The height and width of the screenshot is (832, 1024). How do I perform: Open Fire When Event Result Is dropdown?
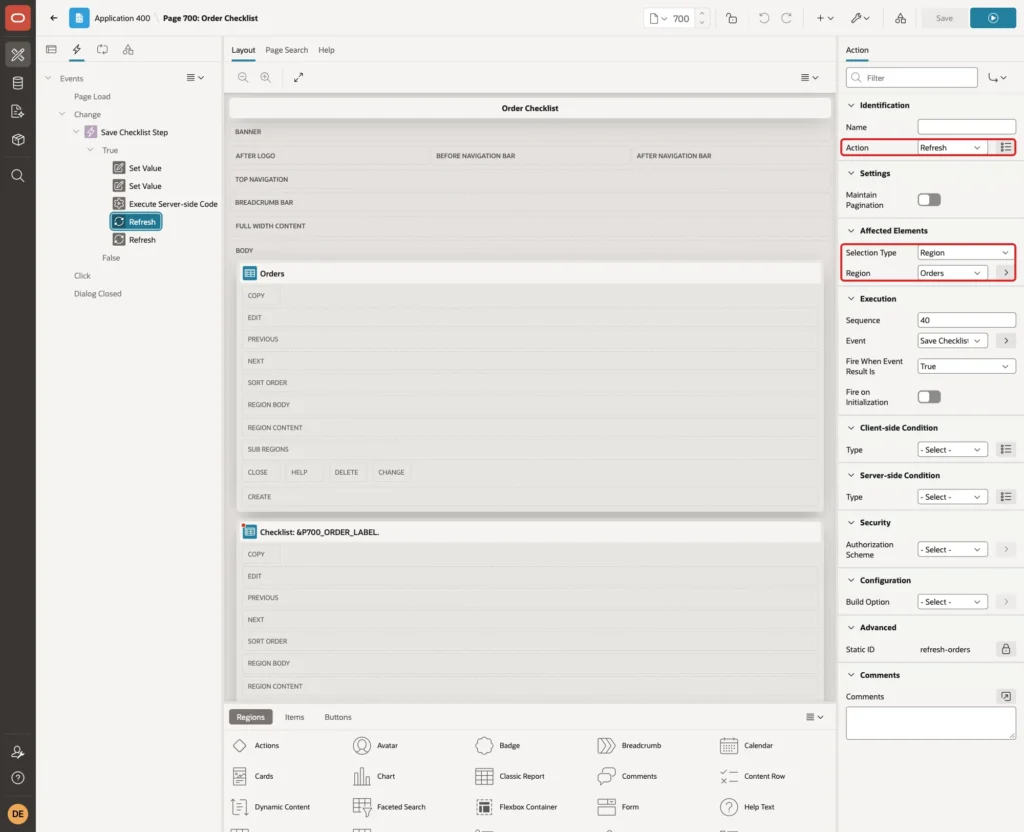tap(967, 366)
